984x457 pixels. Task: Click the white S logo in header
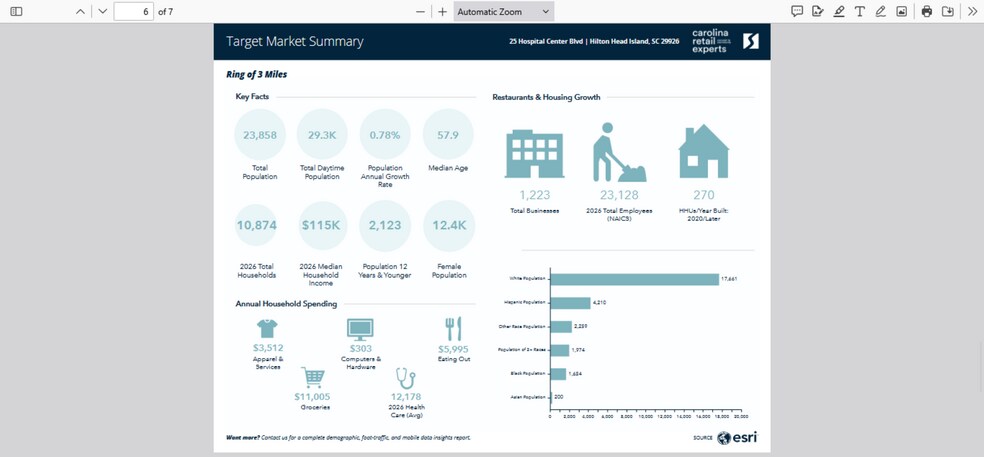tap(751, 41)
